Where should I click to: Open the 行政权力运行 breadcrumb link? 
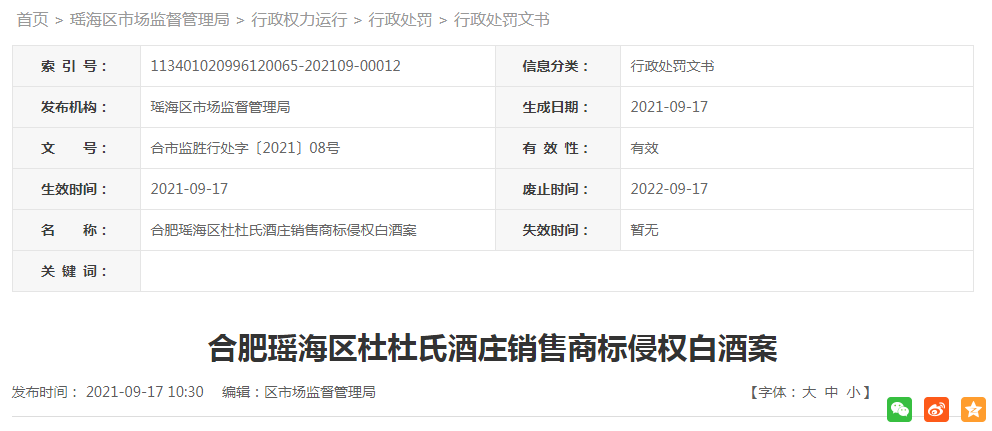click(x=299, y=20)
